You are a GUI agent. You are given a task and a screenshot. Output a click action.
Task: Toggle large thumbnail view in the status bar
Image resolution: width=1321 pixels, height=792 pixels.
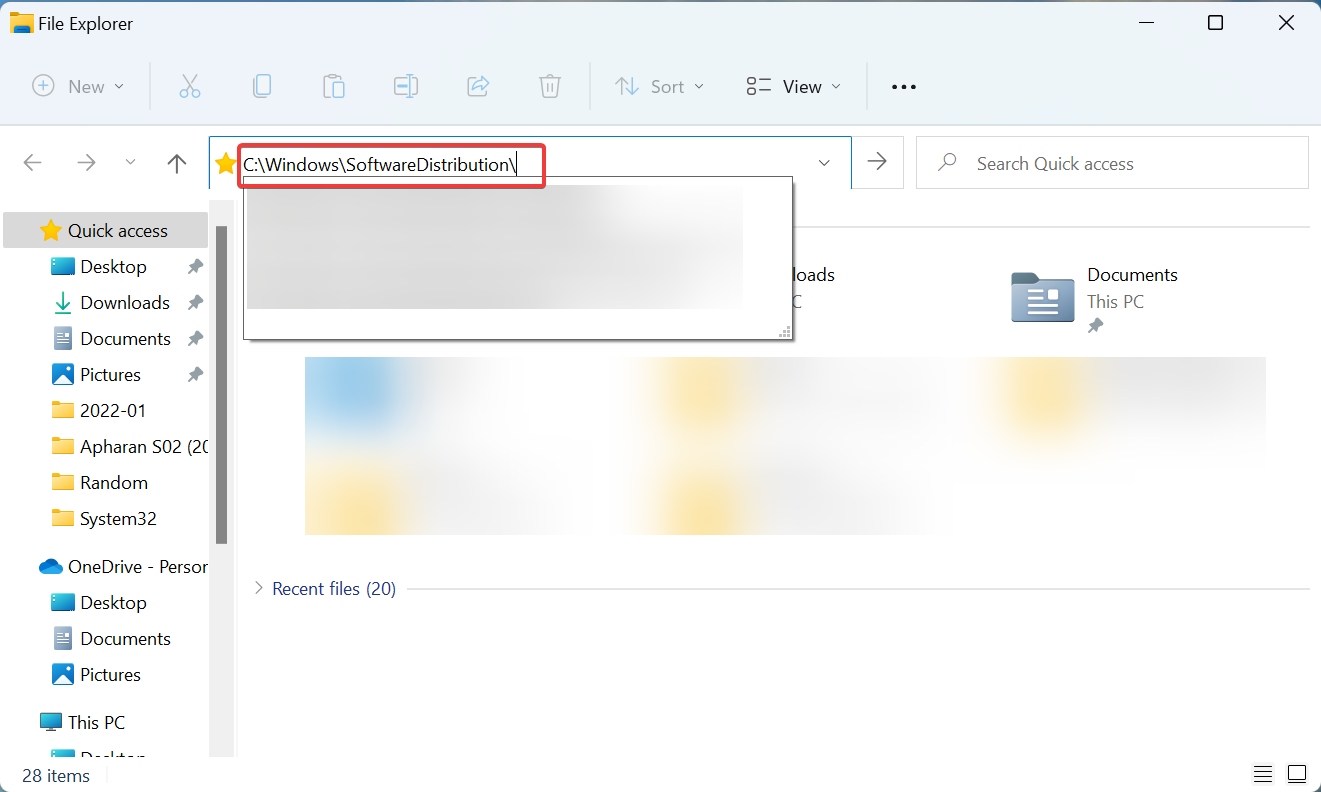[1297, 773]
